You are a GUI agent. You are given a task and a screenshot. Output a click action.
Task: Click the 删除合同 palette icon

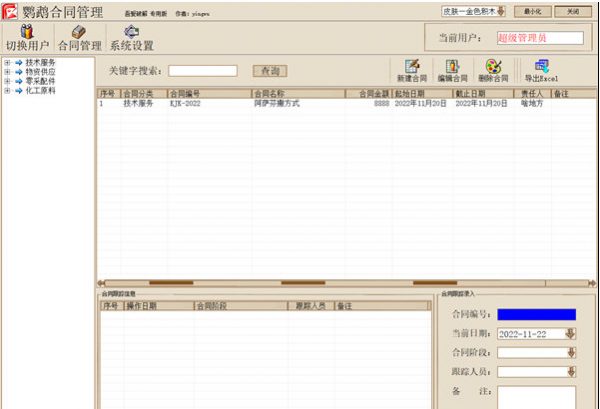(493, 66)
